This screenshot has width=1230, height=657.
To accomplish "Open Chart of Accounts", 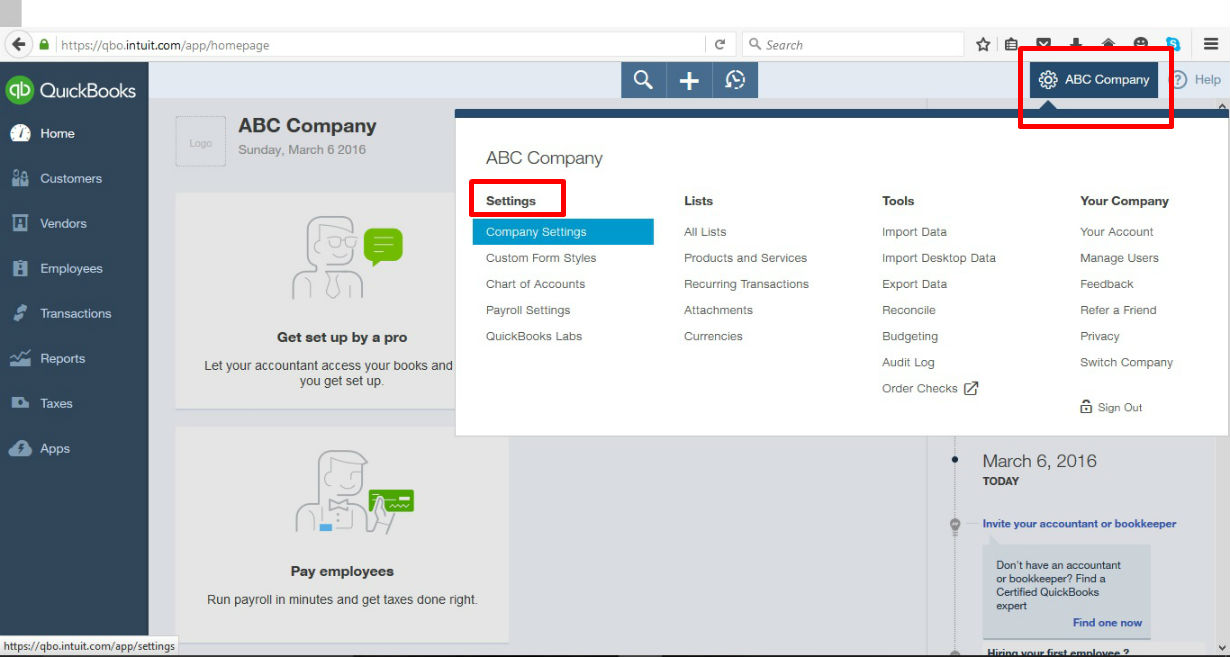I will (535, 284).
